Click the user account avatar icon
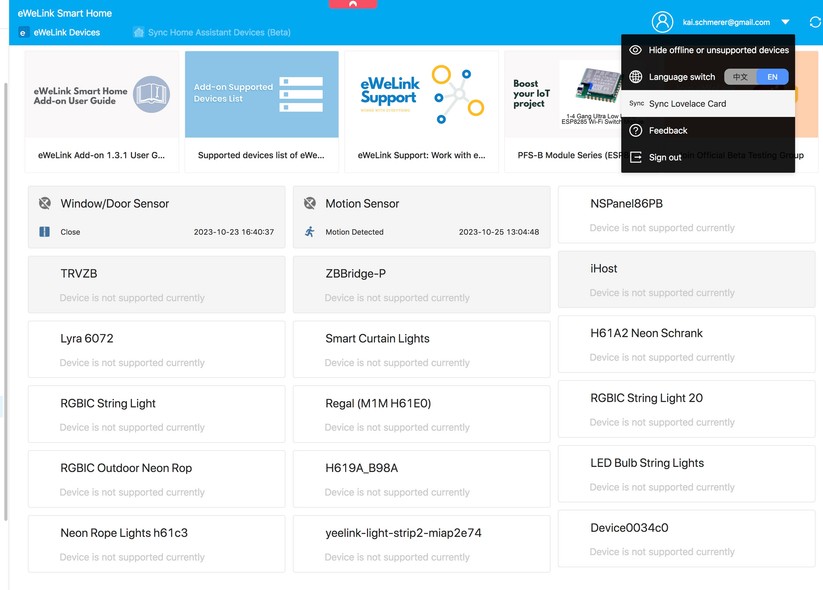 click(x=662, y=22)
